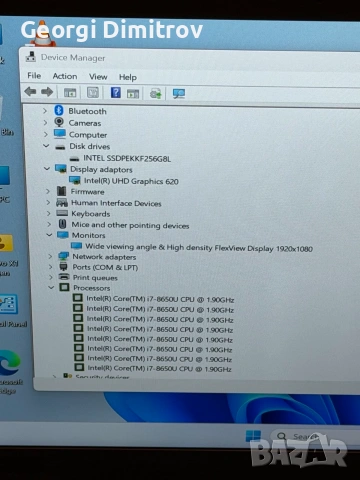Select INTEL SSDPEKKF256G8L disk drive

point(127,158)
